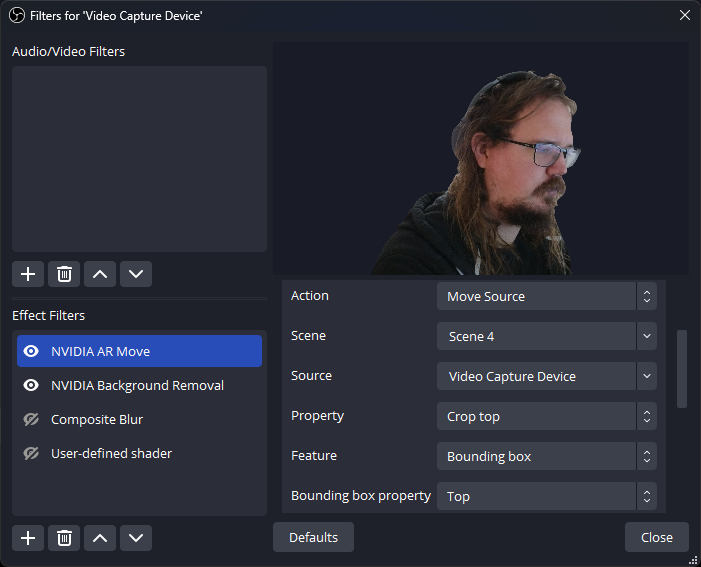Click the 'Scene' label
The width and height of the screenshot is (701, 567).
click(x=308, y=335)
